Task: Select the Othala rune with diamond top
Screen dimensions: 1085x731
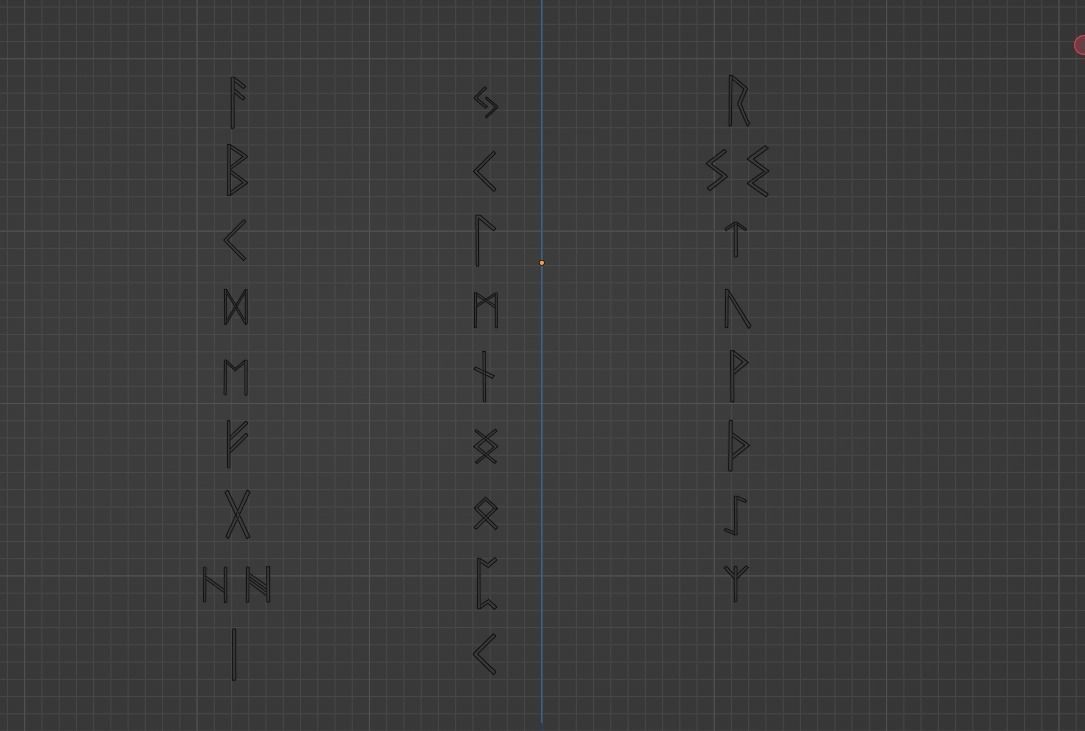Action: 486,514
